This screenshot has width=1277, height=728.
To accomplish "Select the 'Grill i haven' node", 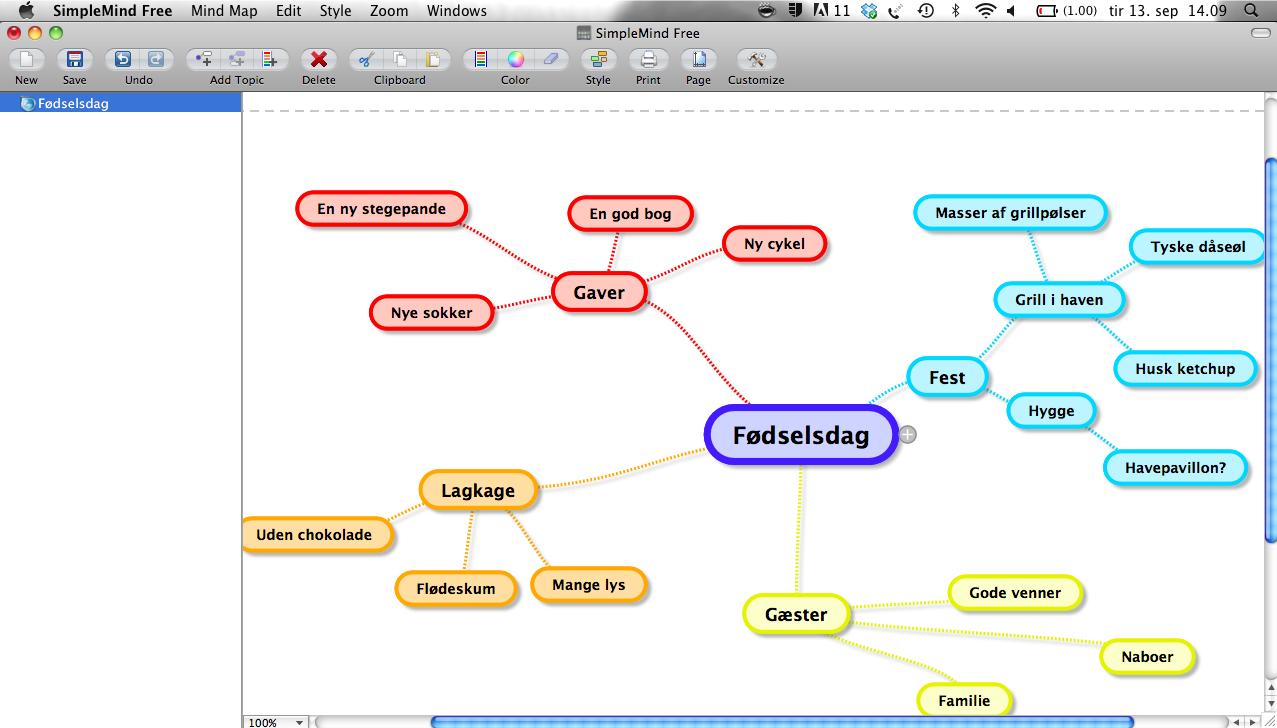I will (1059, 299).
